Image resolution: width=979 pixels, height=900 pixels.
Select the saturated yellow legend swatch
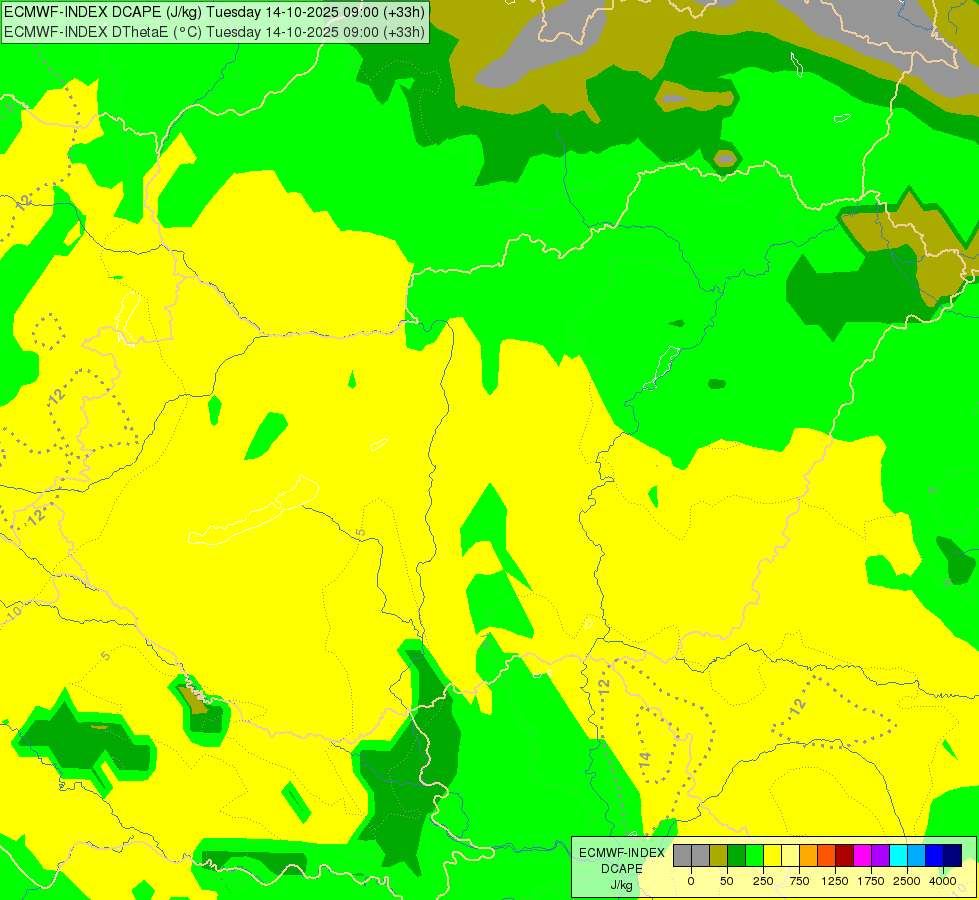pos(772,856)
